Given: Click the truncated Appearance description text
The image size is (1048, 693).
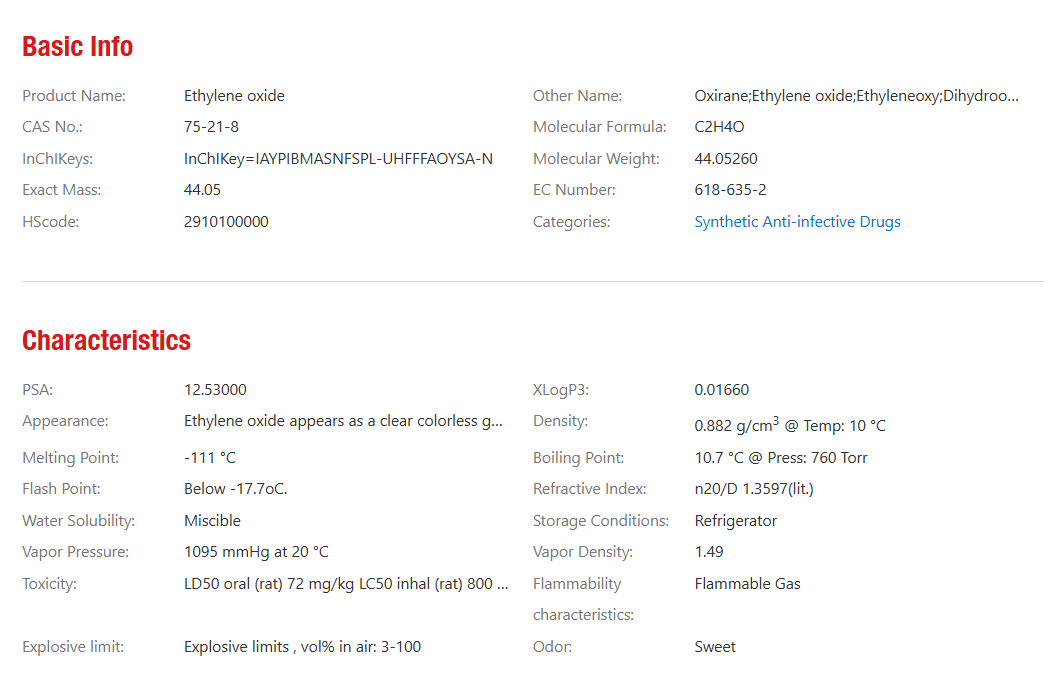Looking at the screenshot, I should coord(343,421).
